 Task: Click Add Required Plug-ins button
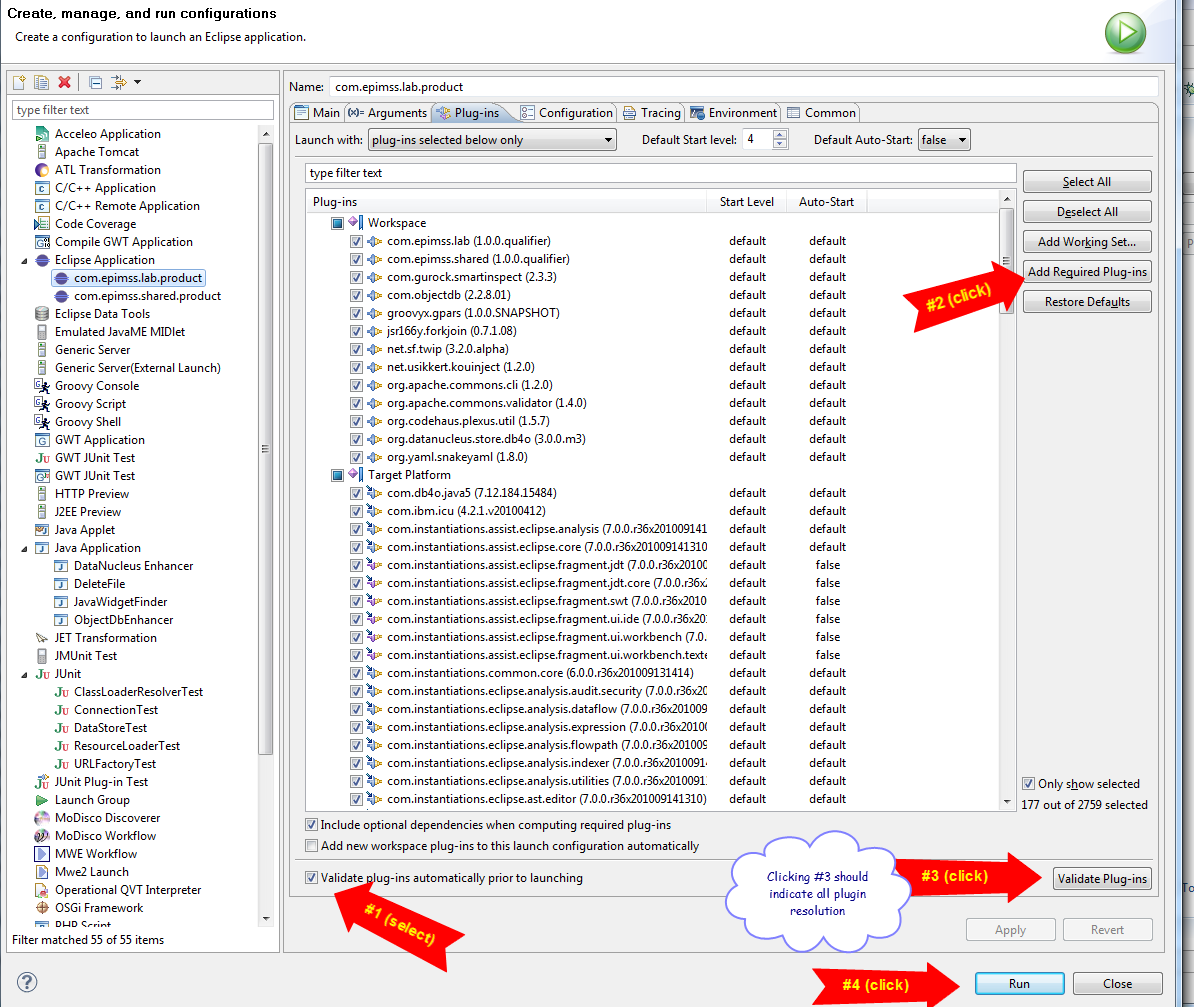point(1087,272)
